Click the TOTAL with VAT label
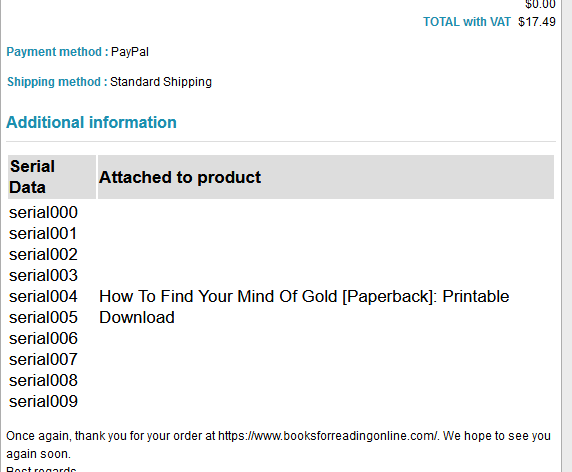The width and height of the screenshot is (572, 472). tap(467, 22)
